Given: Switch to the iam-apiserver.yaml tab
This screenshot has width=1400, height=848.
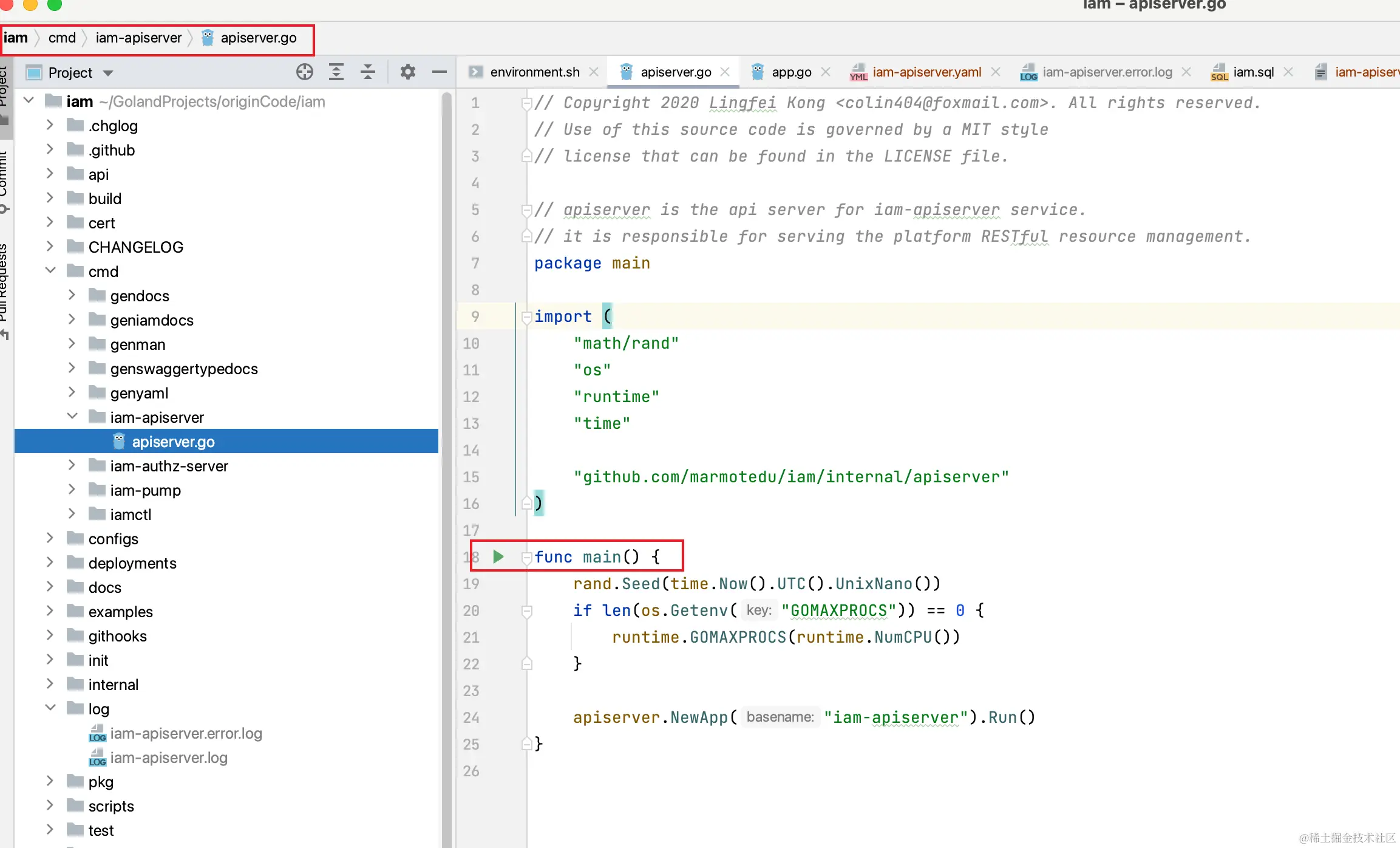Looking at the screenshot, I should [x=926, y=72].
